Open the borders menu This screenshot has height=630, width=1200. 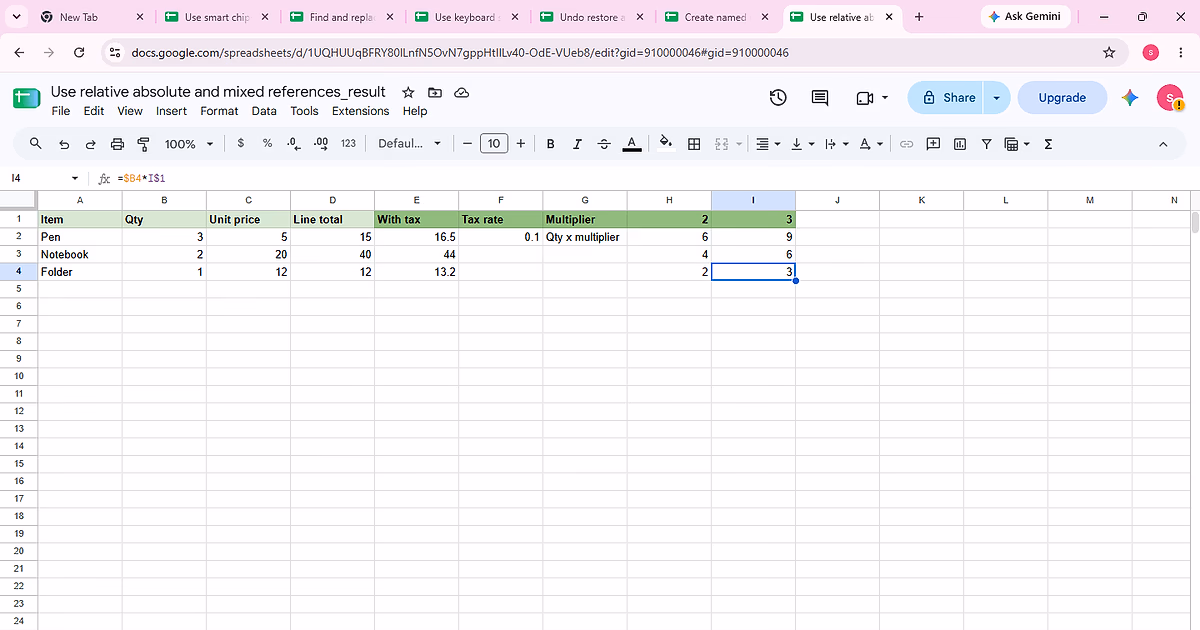(694, 144)
